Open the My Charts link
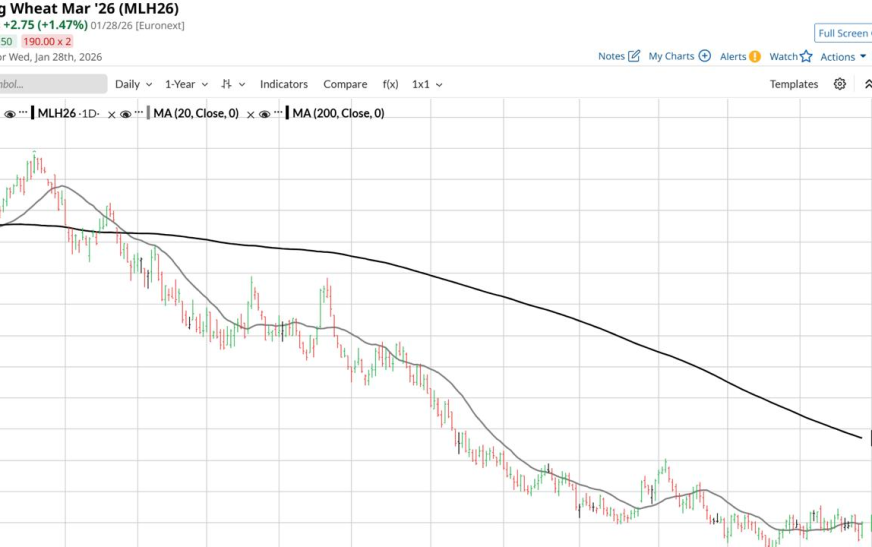Screen dimensions: 872x547 pos(671,56)
